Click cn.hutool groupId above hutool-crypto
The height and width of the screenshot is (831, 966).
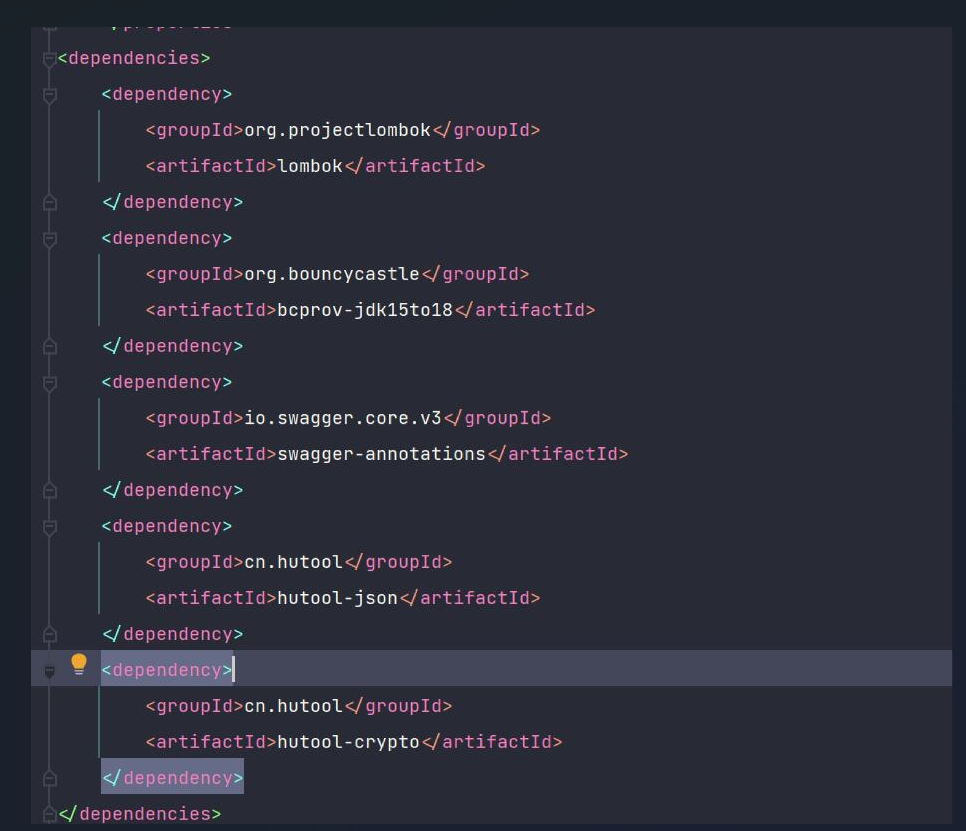pyautogui.click(x=293, y=706)
